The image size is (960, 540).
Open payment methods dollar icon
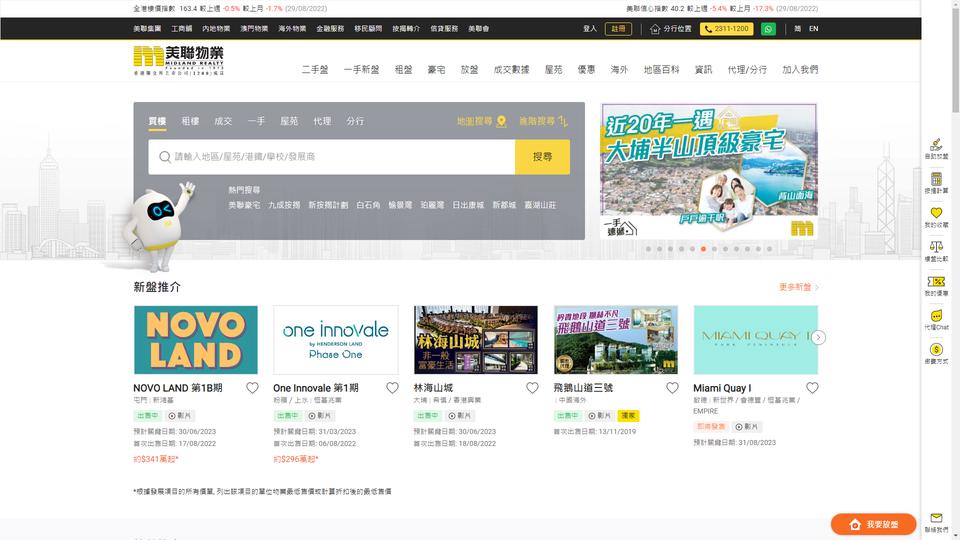tap(936, 353)
